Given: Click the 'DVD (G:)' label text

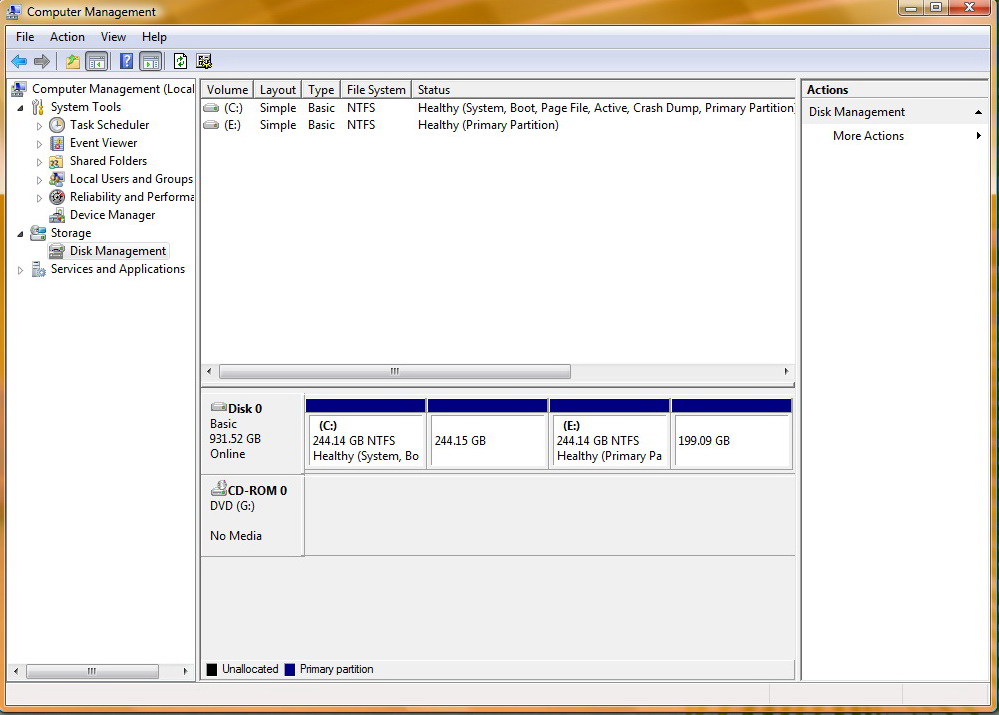Looking at the screenshot, I should (x=233, y=506).
